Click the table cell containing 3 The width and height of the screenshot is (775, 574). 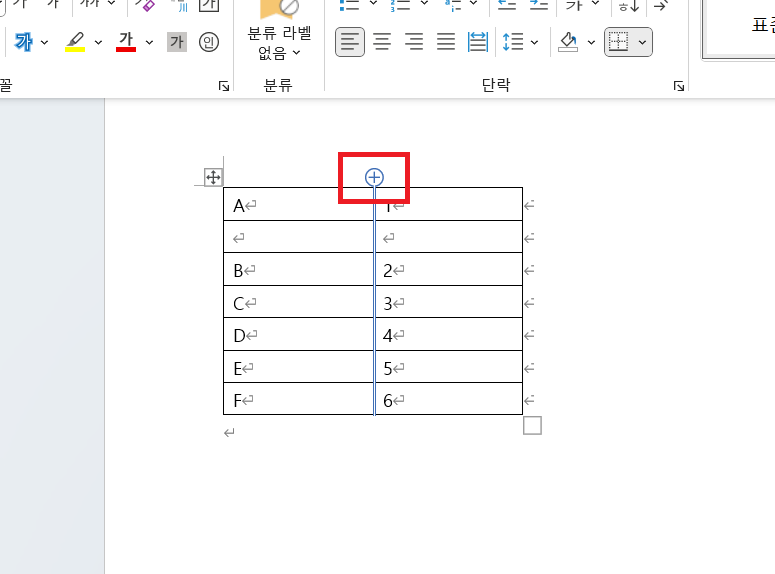coord(449,302)
